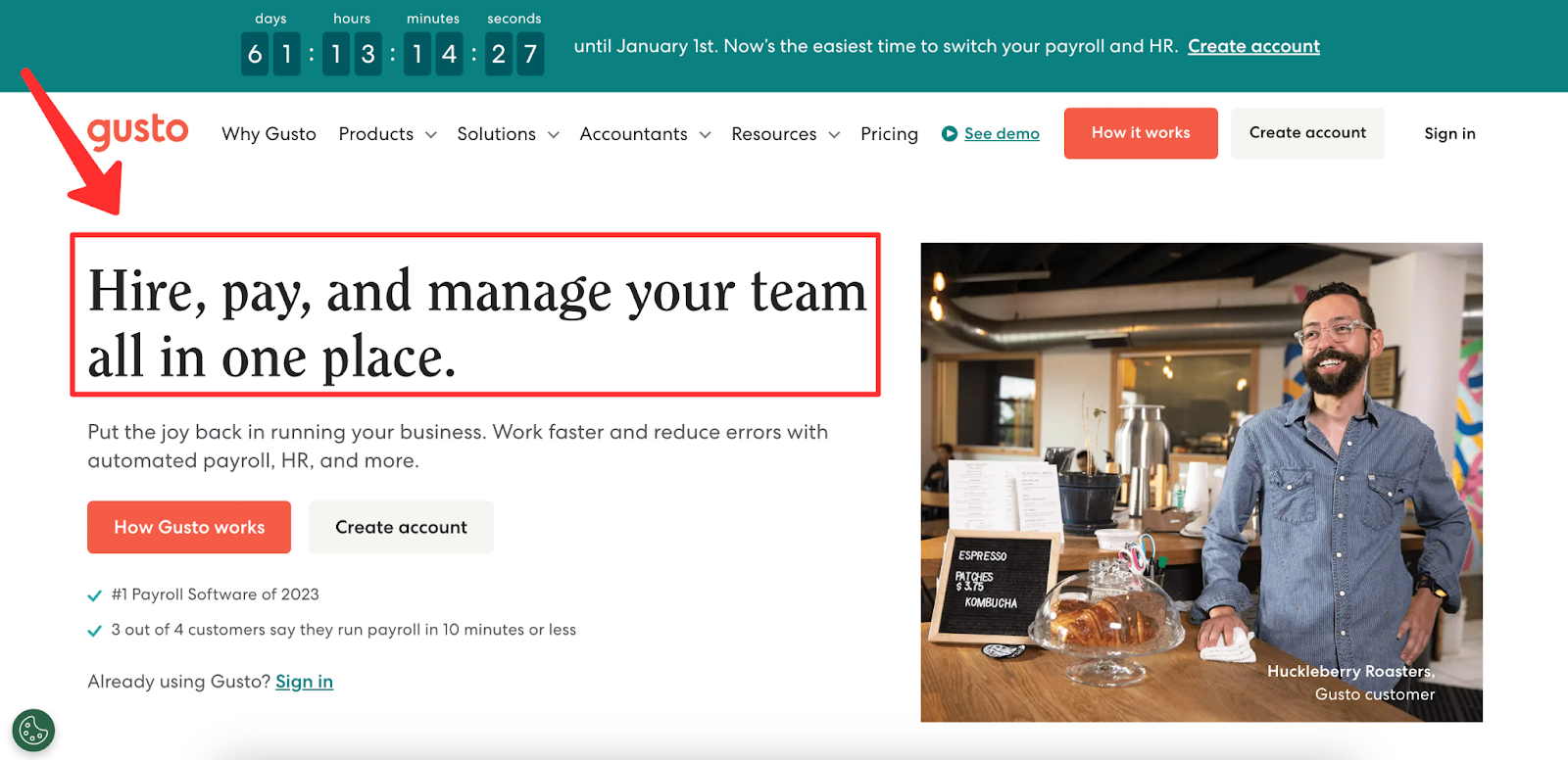This screenshot has width=1568, height=760.
Task: Click the 'Huckleberry Roasters, Gusto customer' caption
Action: coord(1351,683)
